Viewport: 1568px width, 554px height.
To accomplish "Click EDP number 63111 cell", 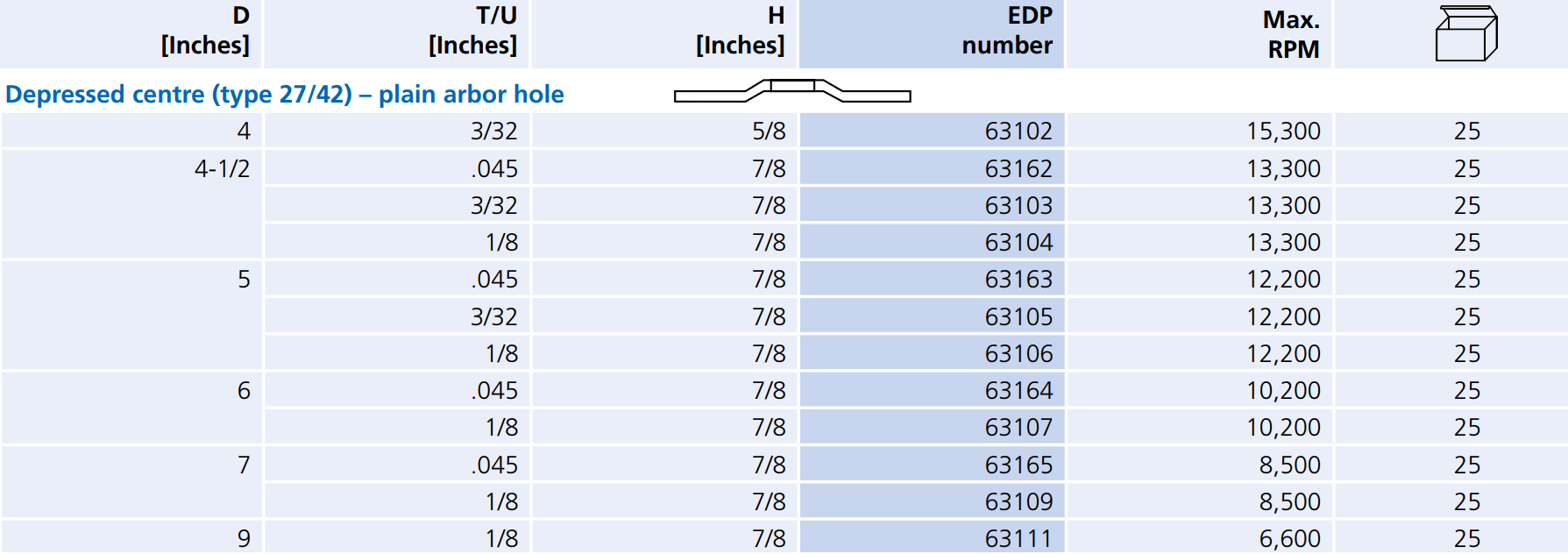I will [x=1018, y=538].
